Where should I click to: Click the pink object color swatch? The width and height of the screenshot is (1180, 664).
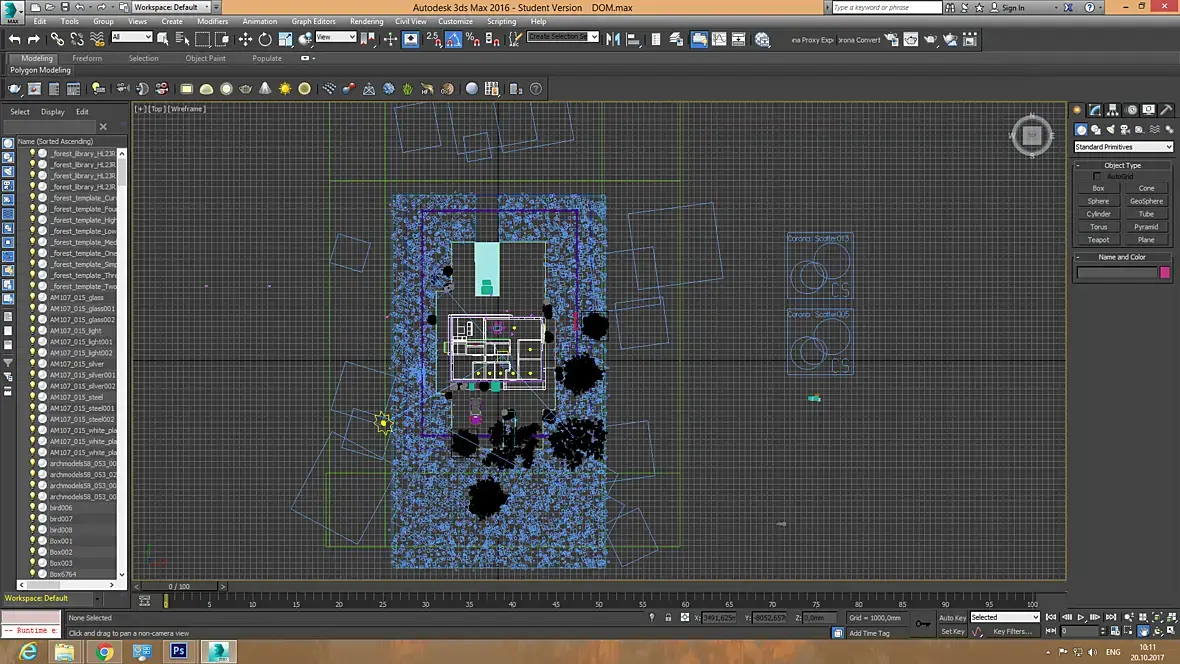point(1164,272)
